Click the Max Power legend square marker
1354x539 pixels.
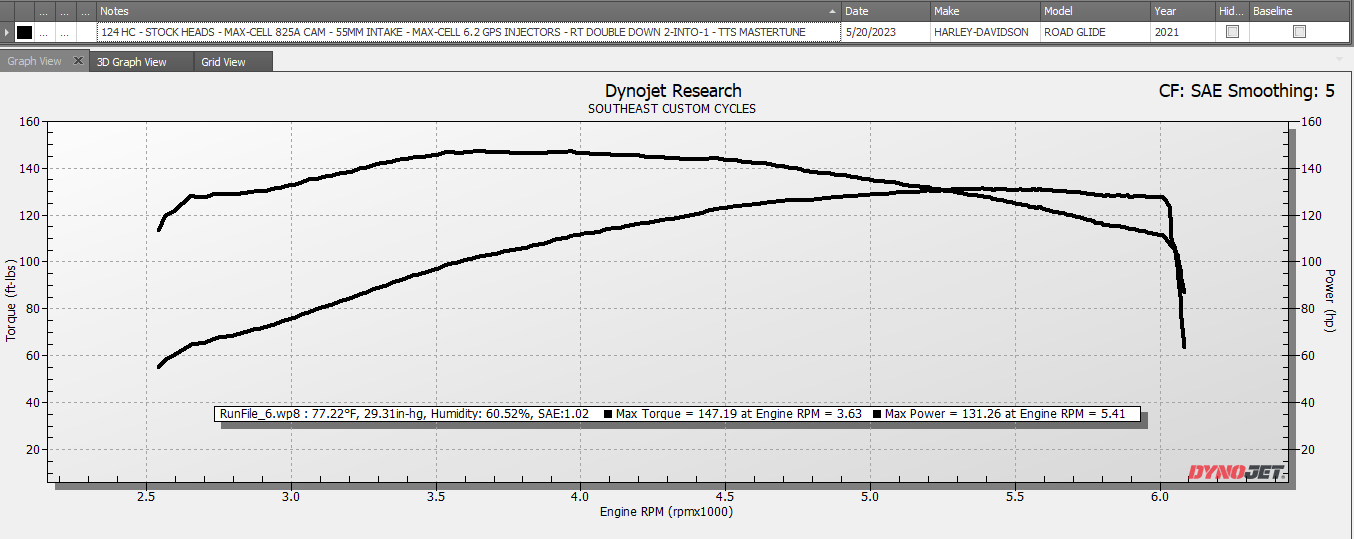point(877,413)
